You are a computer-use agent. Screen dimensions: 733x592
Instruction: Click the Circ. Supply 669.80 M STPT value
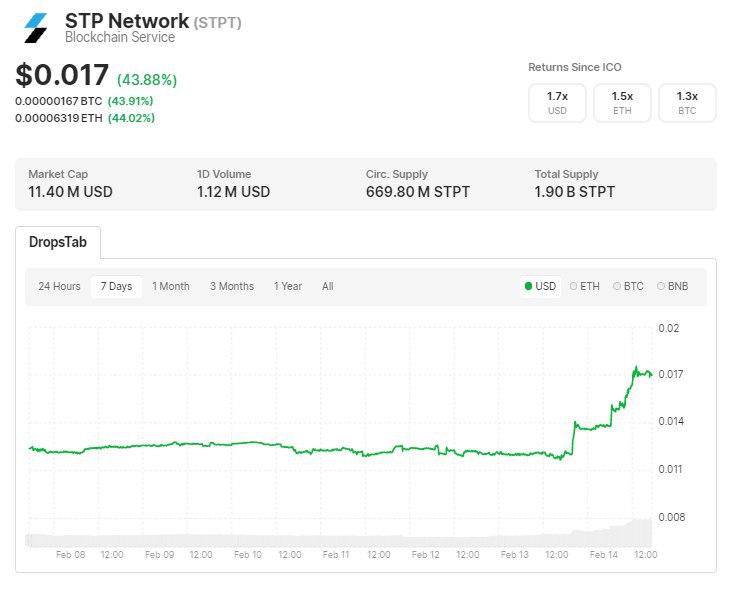pos(418,192)
